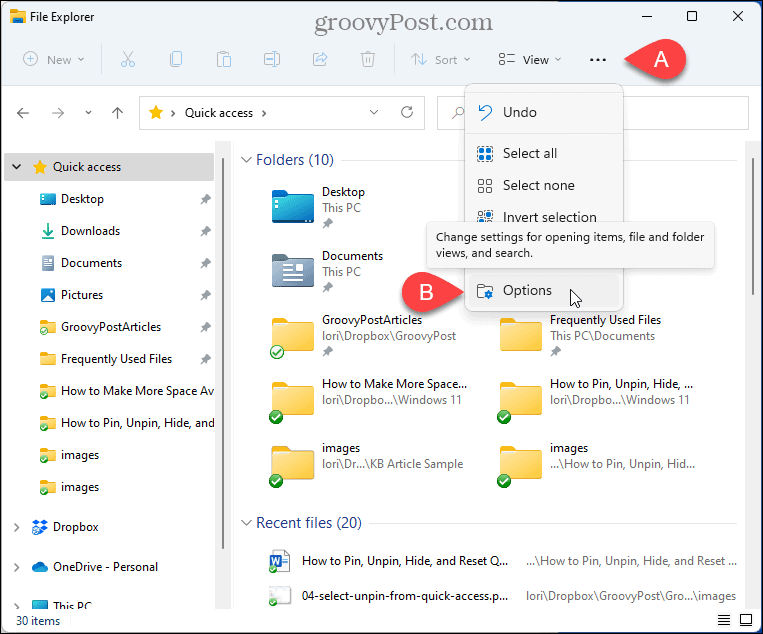Expand the Dropbox tree node

pos(17,527)
